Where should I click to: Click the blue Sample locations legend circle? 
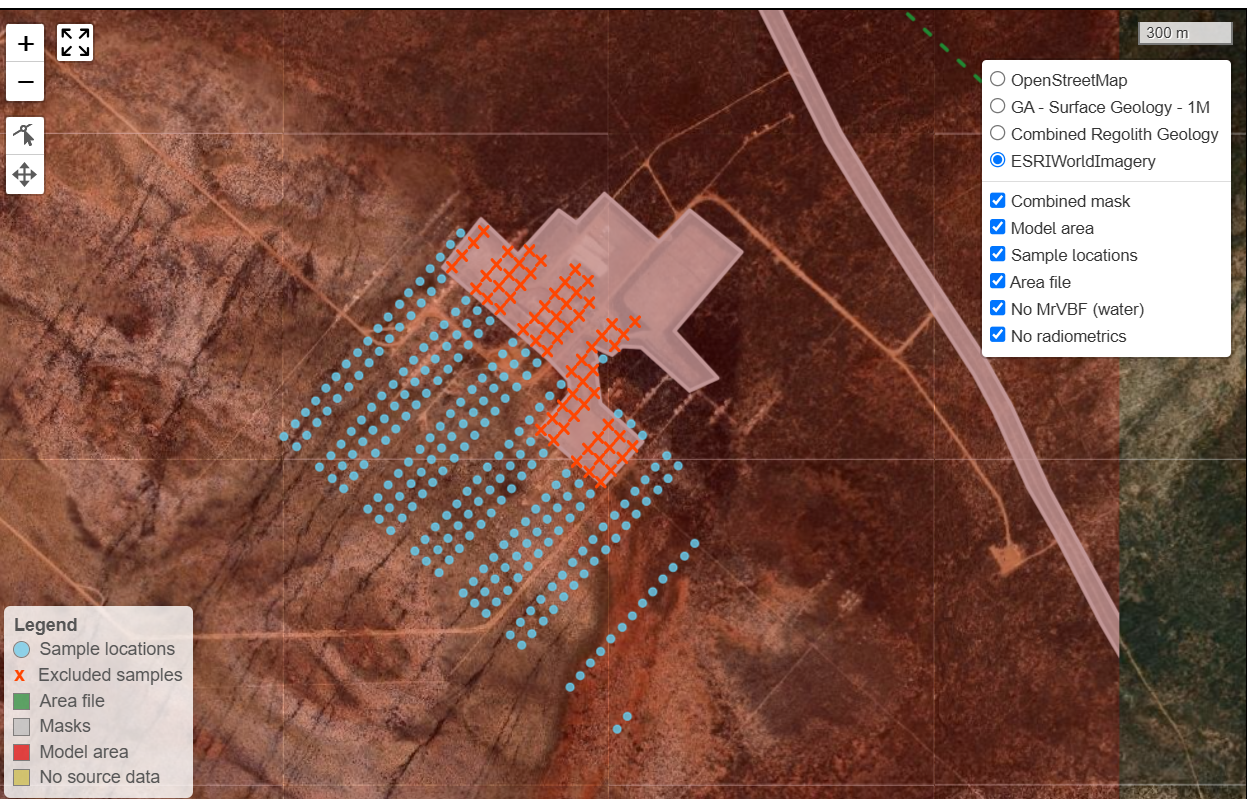click(x=22, y=649)
